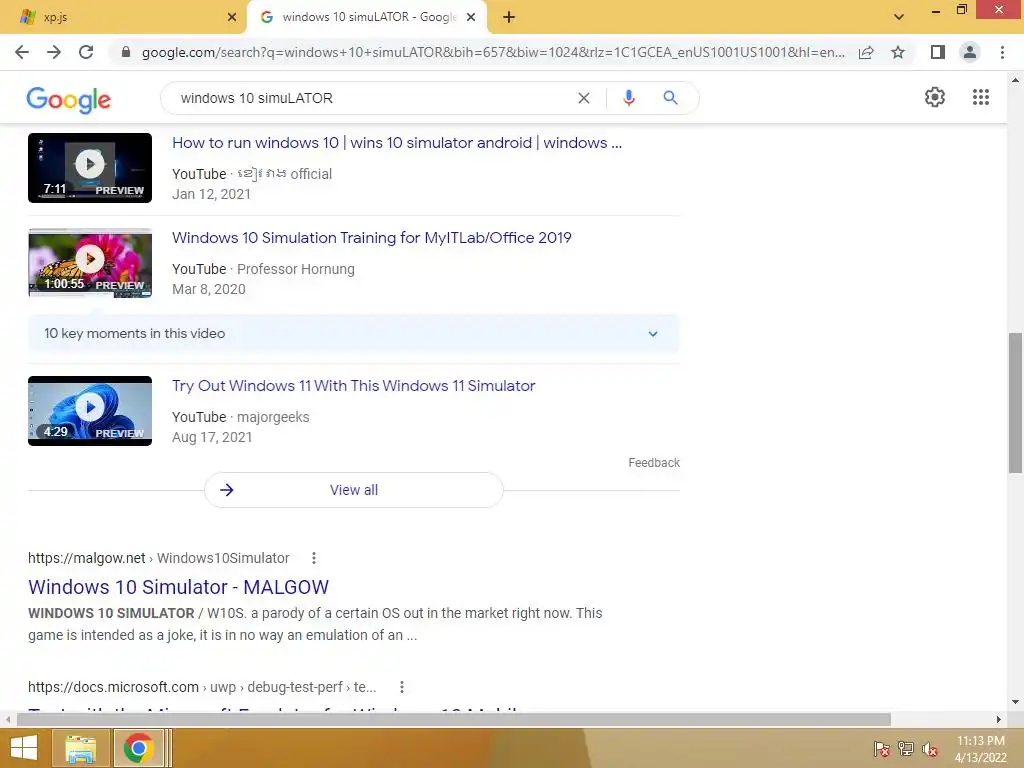Open Try Out Windows 11 Simulator link

[x=353, y=385]
